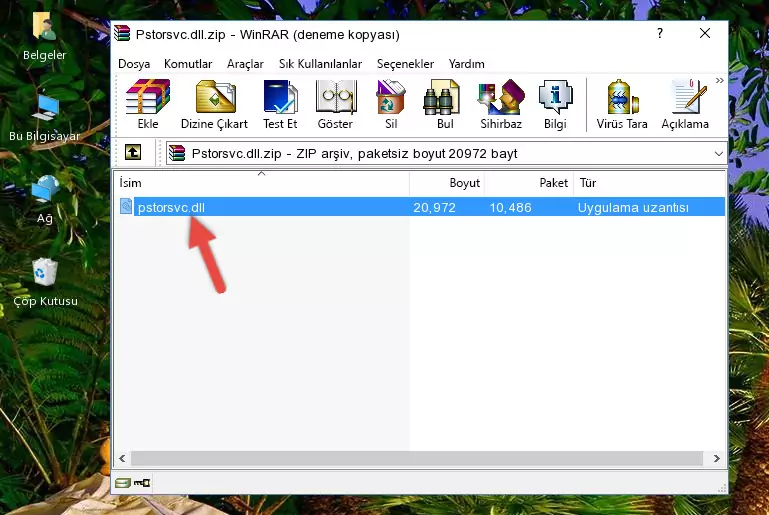Viewport: 769px width, 515px height.
Task: Run the Test Et tool
Action: tap(280, 104)
